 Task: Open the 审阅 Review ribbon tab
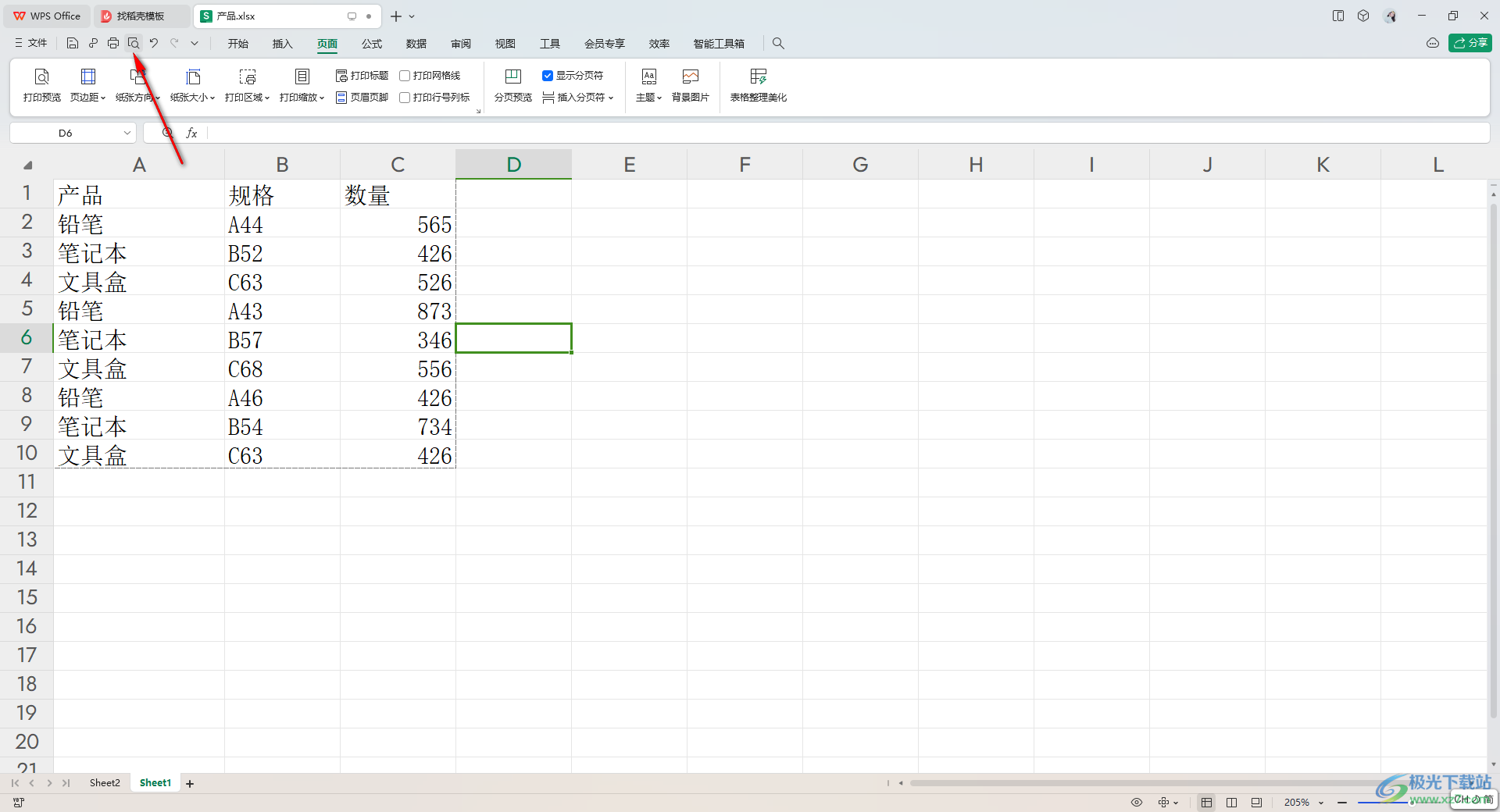coord(461,44)
